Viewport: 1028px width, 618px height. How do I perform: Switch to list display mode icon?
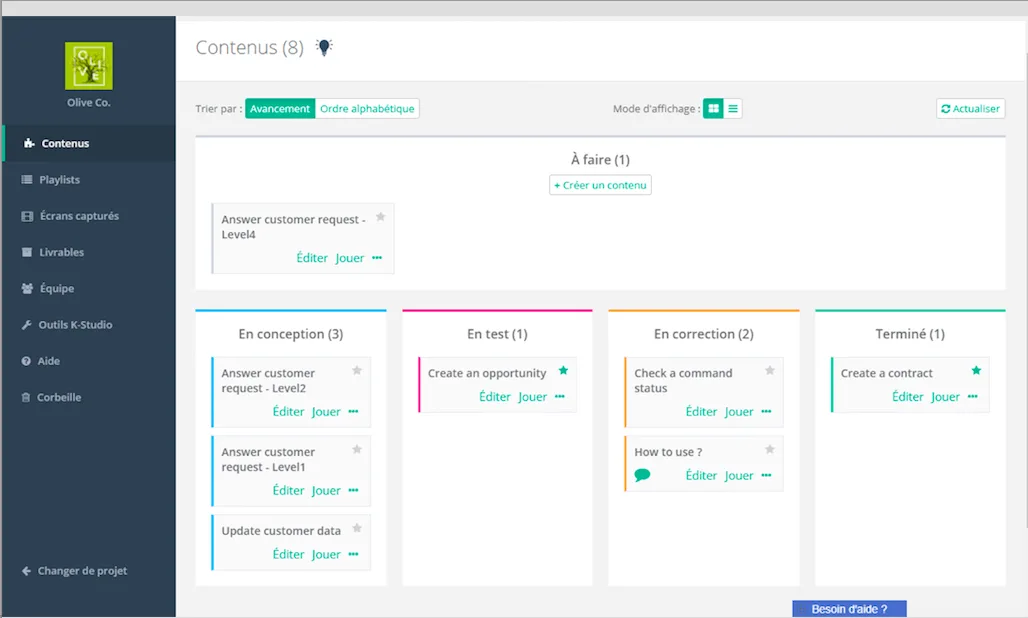coord(733,109)
